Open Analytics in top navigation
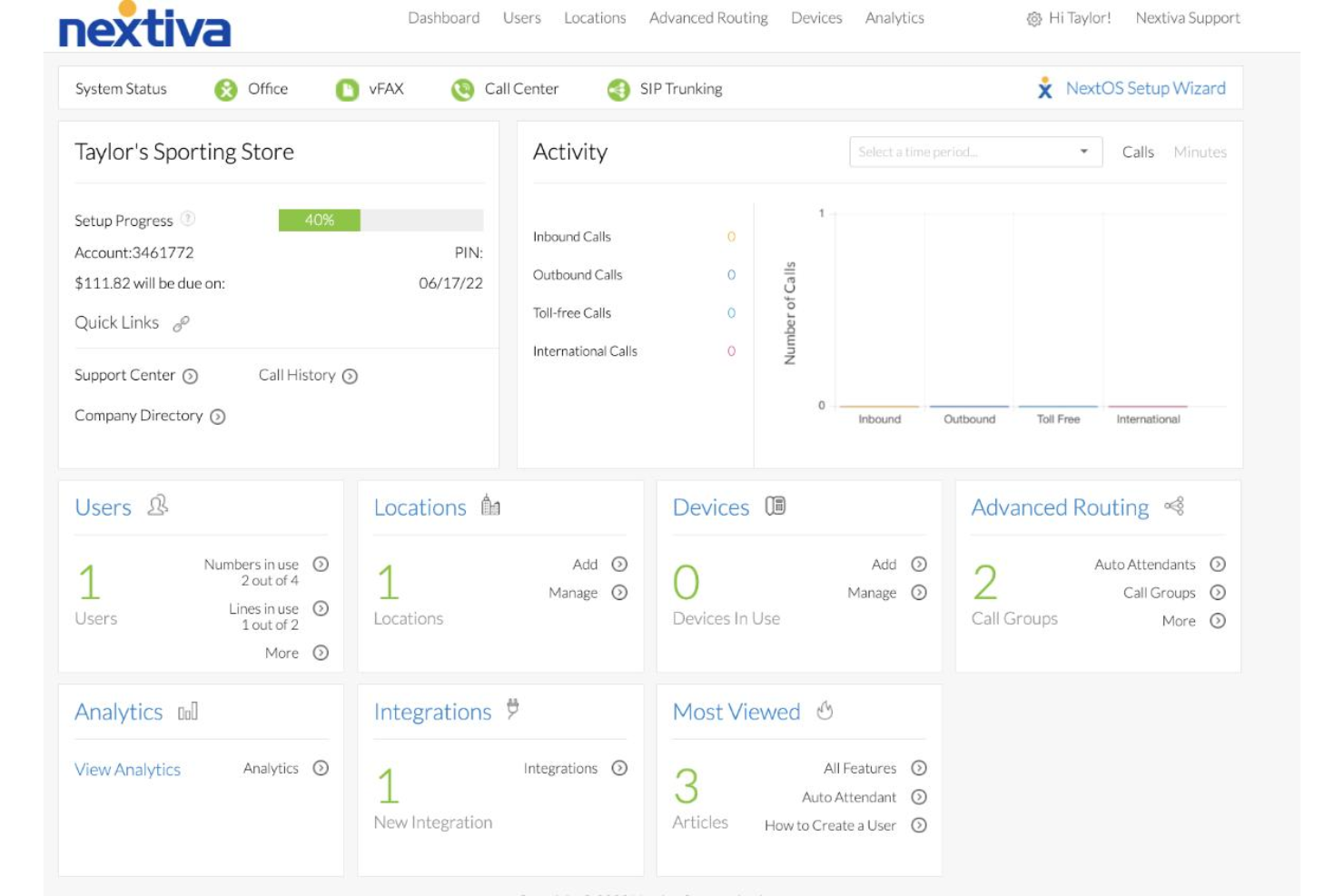Image resolution: width=1344 pixels, height=896 pixels. pyautogui.click(x=894, y=18)
